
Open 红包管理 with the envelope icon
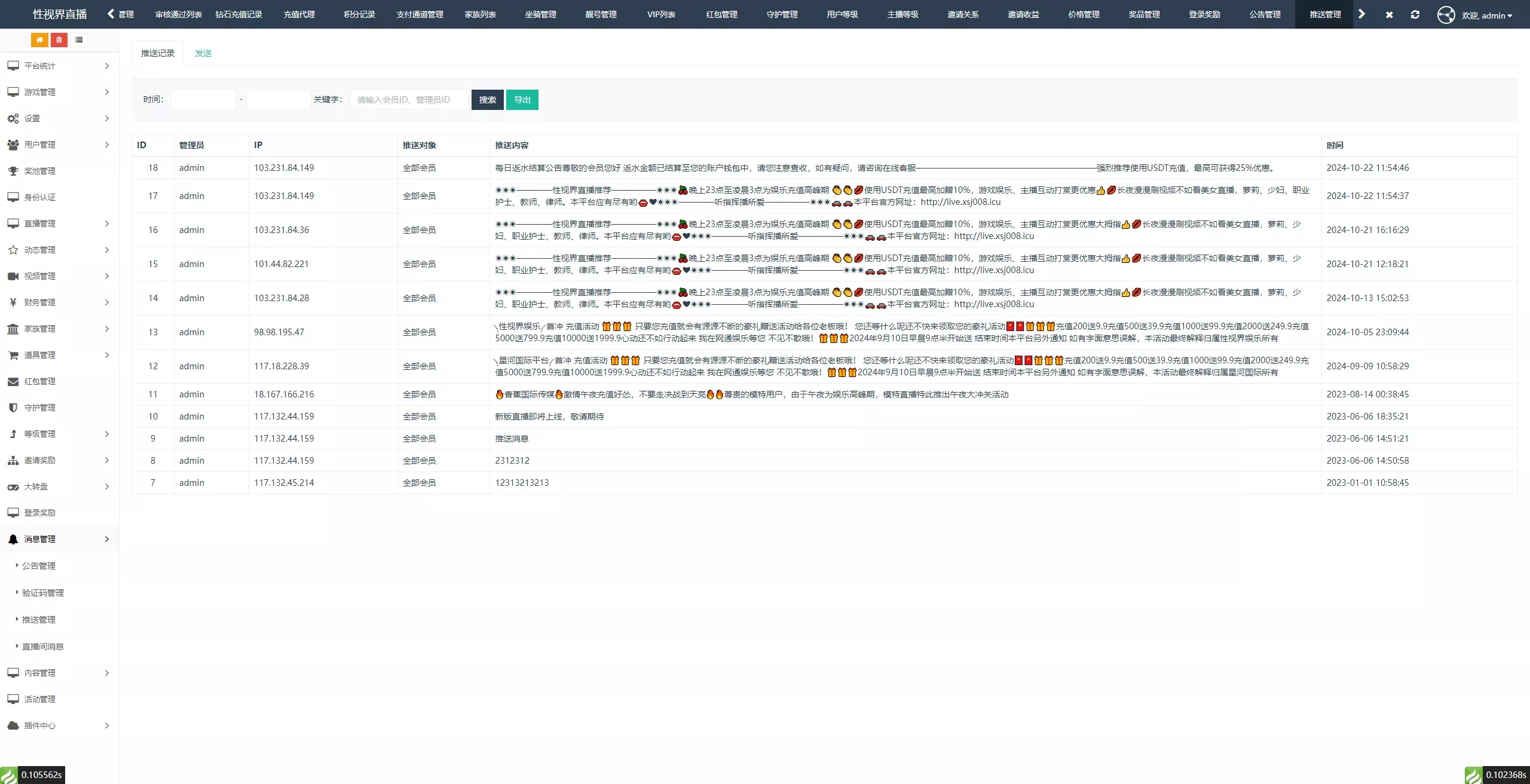(39, 381)
